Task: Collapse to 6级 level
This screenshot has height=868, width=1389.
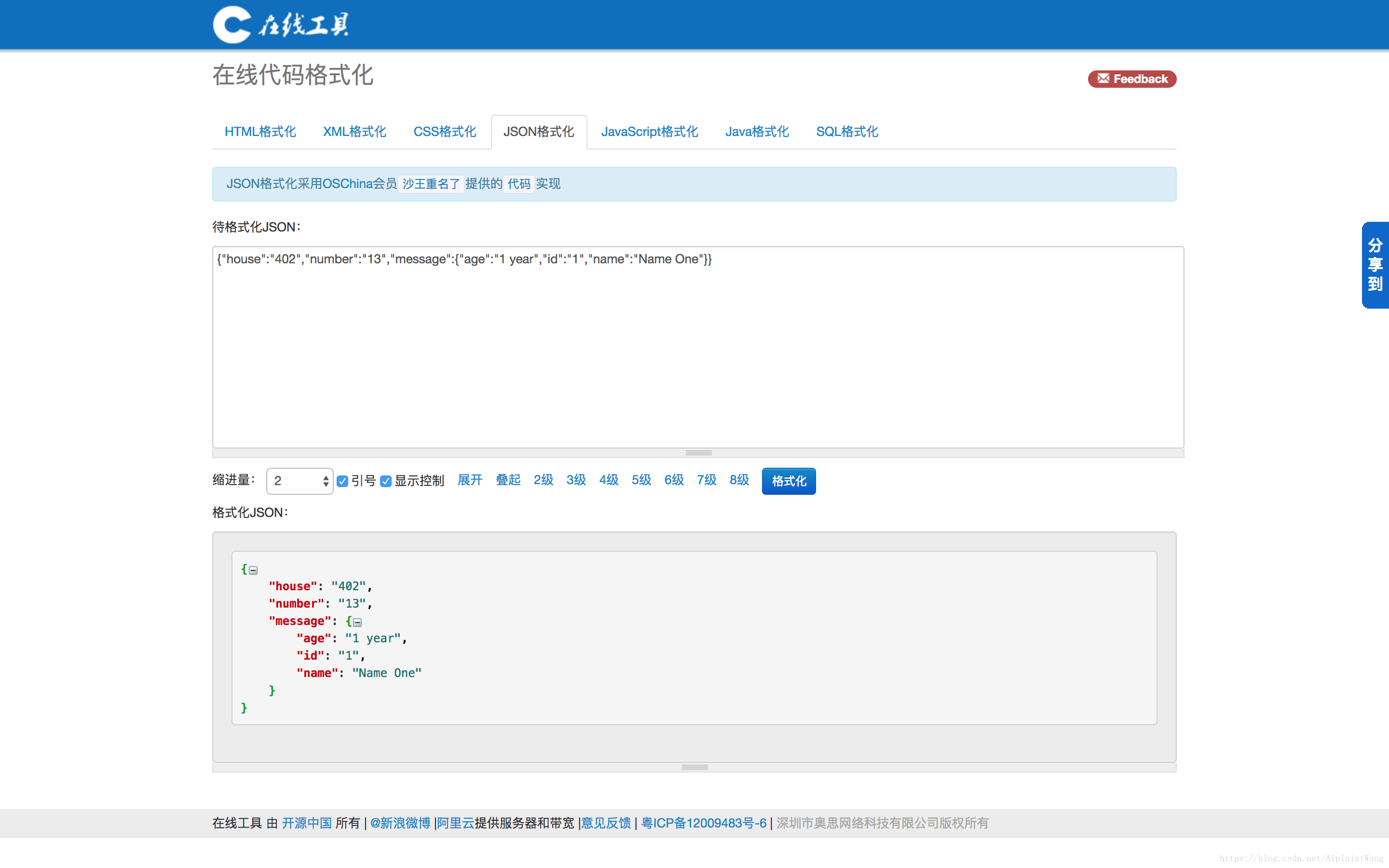Action: point(674,480)
